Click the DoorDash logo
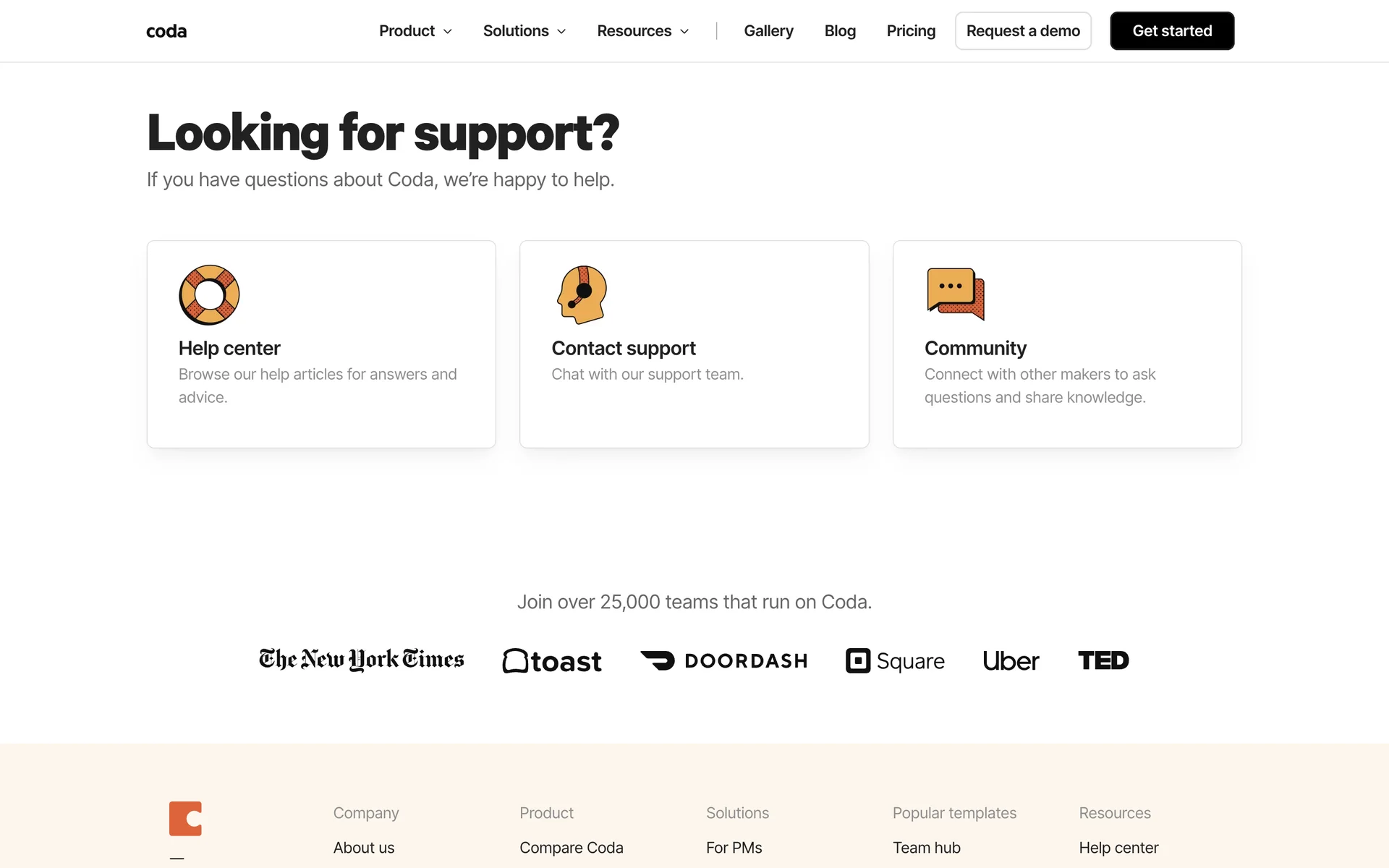Viewport: 1389px width, 868px height. (x=724, y=660)
